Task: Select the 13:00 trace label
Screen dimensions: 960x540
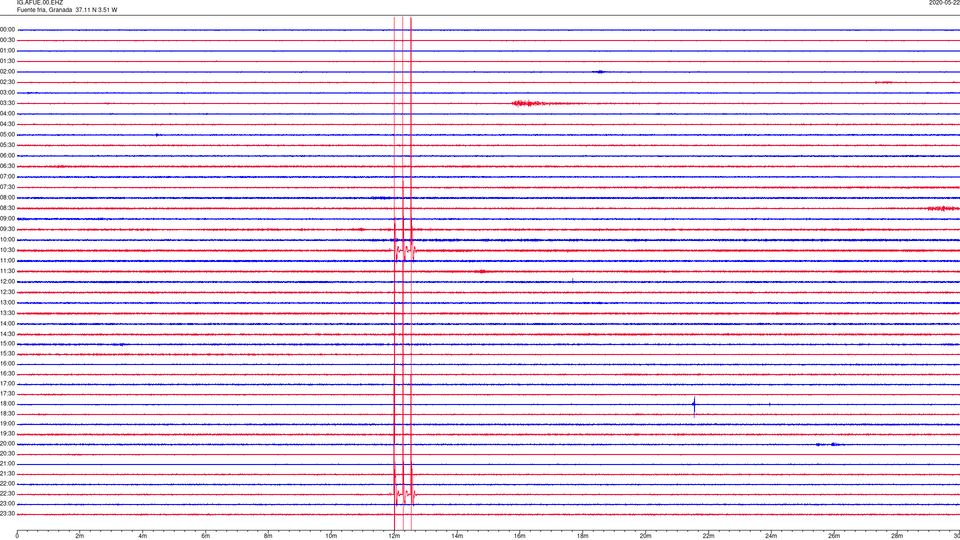Action: click(x=8, y=302)
